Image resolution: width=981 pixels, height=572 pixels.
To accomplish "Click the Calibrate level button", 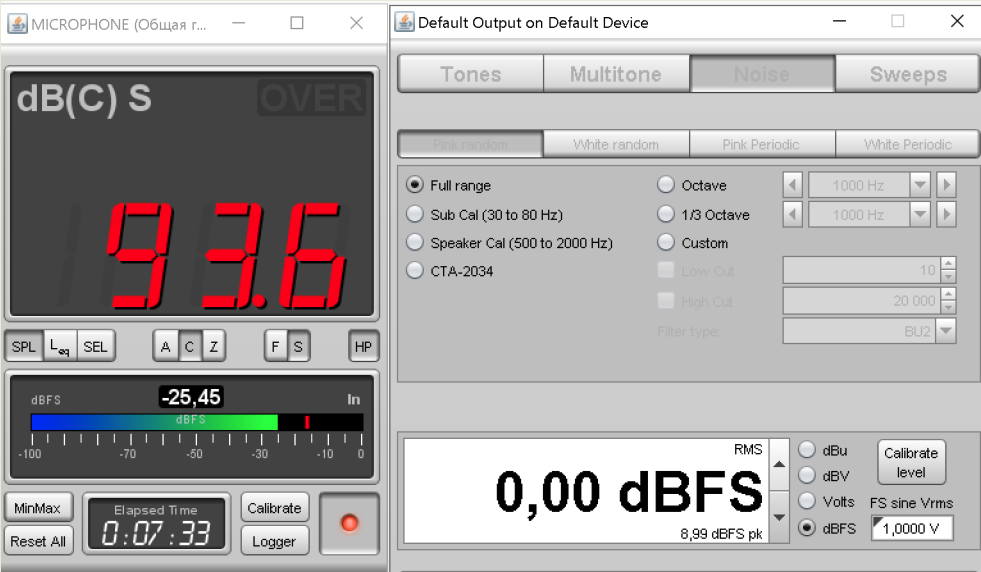I will [910, 462].
